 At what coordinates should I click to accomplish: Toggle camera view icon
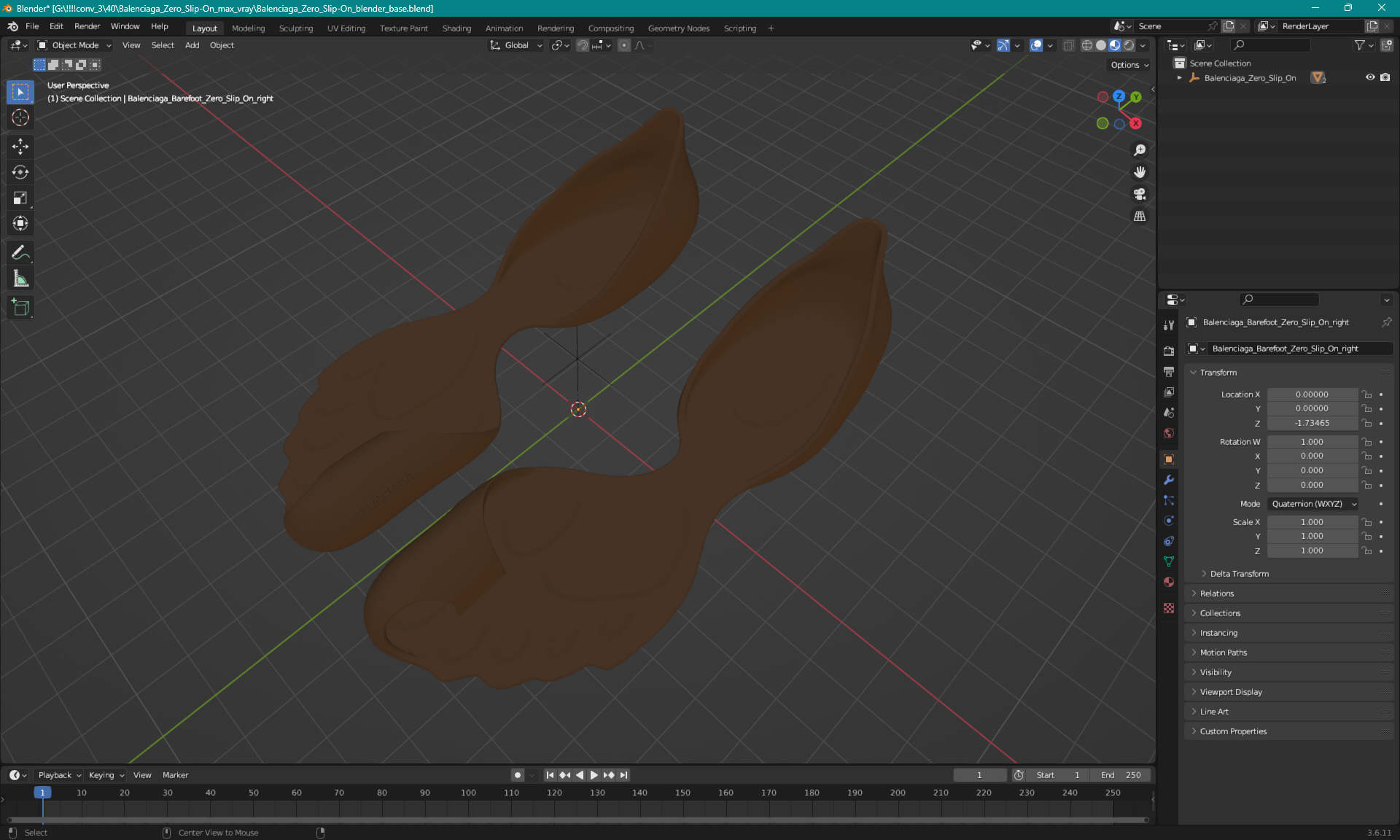click(x=1140, y=194)
